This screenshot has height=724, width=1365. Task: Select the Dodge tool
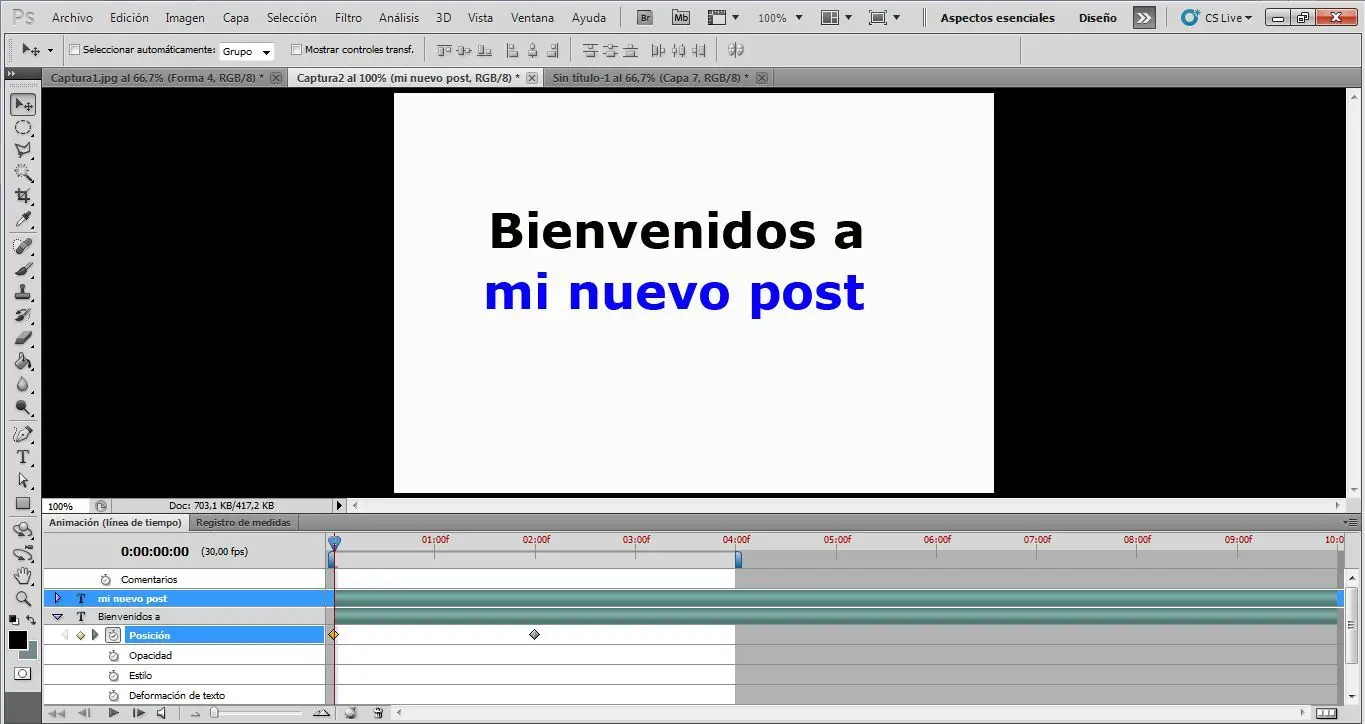(23, 408)
